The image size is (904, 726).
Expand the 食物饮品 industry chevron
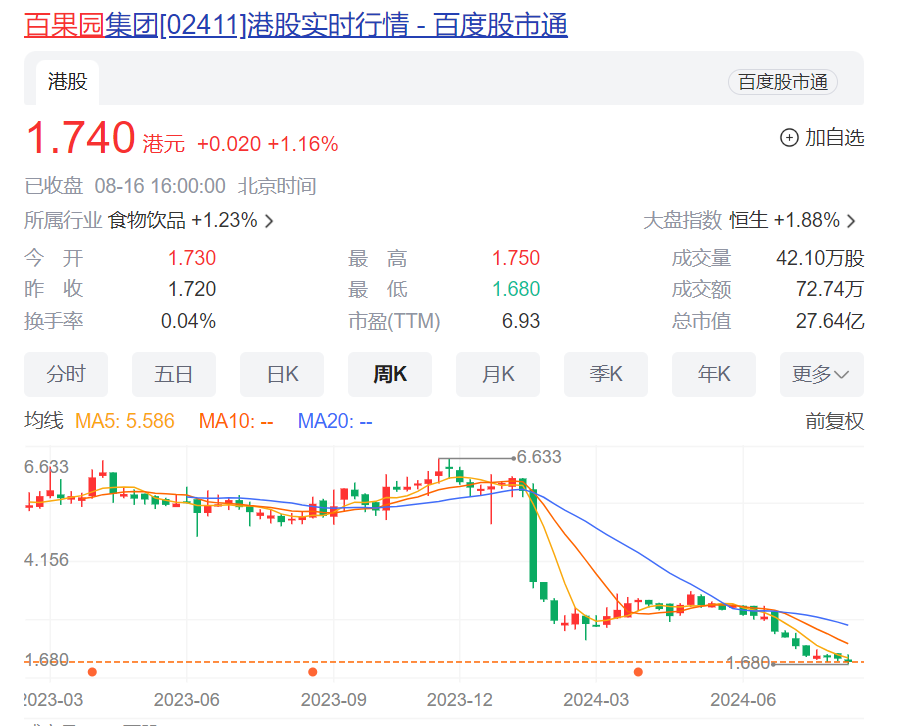(269, 221)
